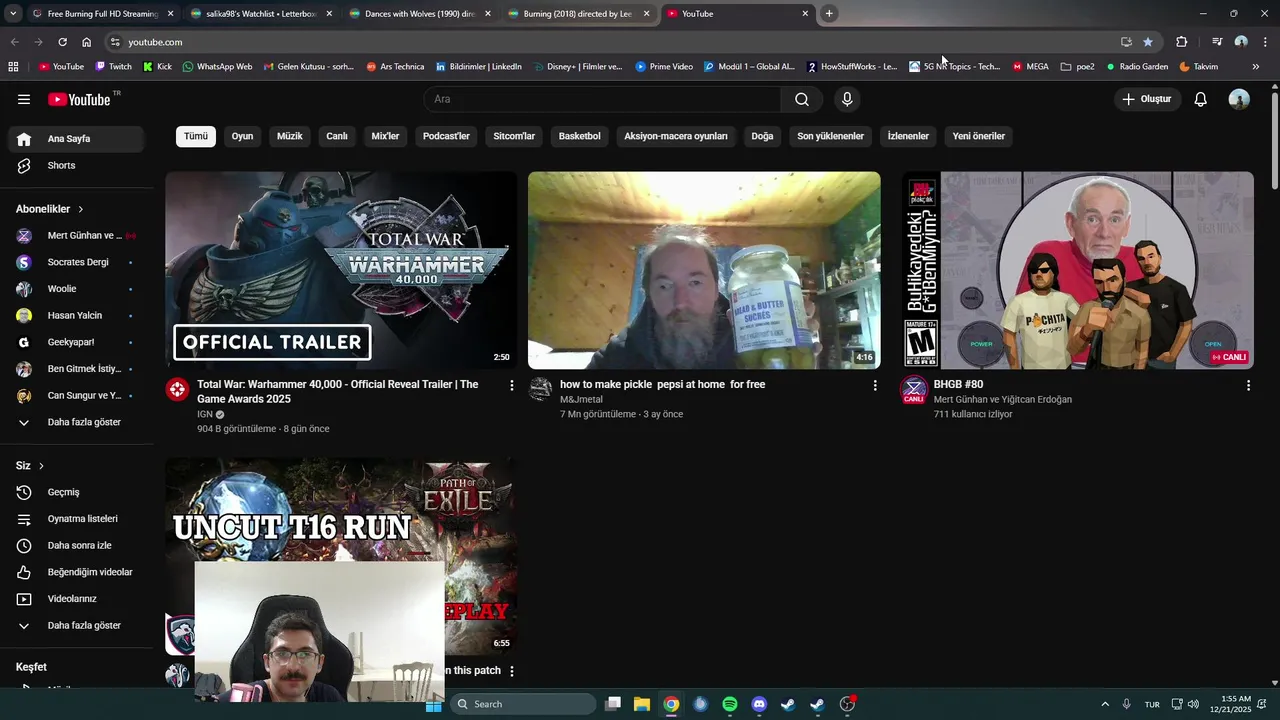Expand Daha fazla göster under the Siz section
1280x720 pixels.
click(76, 625)
